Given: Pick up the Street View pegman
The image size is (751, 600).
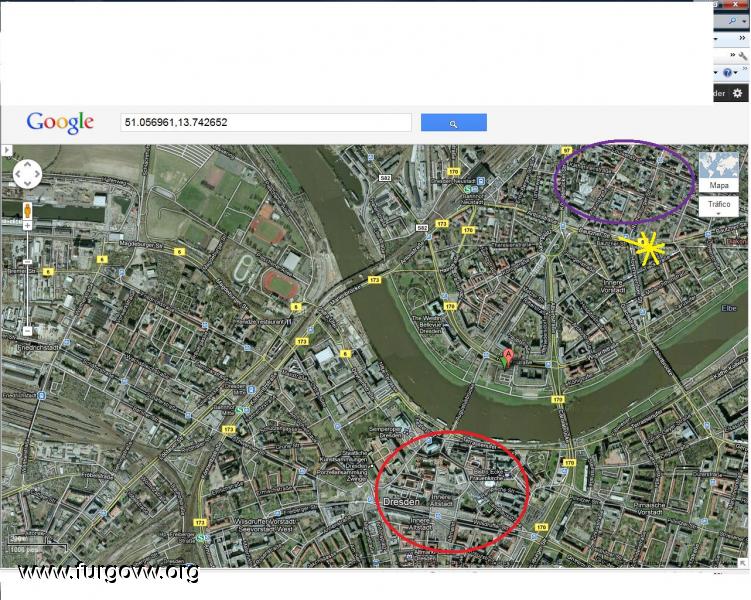Looking at the screenshot, I should pyautogui.click(x=27, y=211).
